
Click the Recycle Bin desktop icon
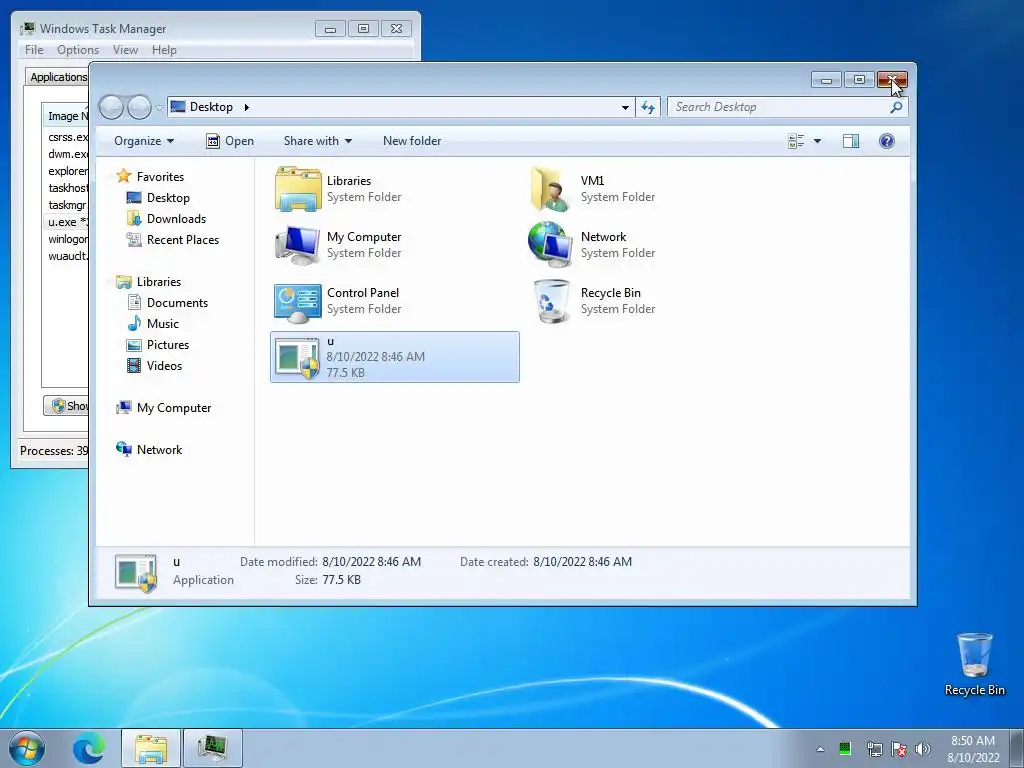click(x=974, y=664)
